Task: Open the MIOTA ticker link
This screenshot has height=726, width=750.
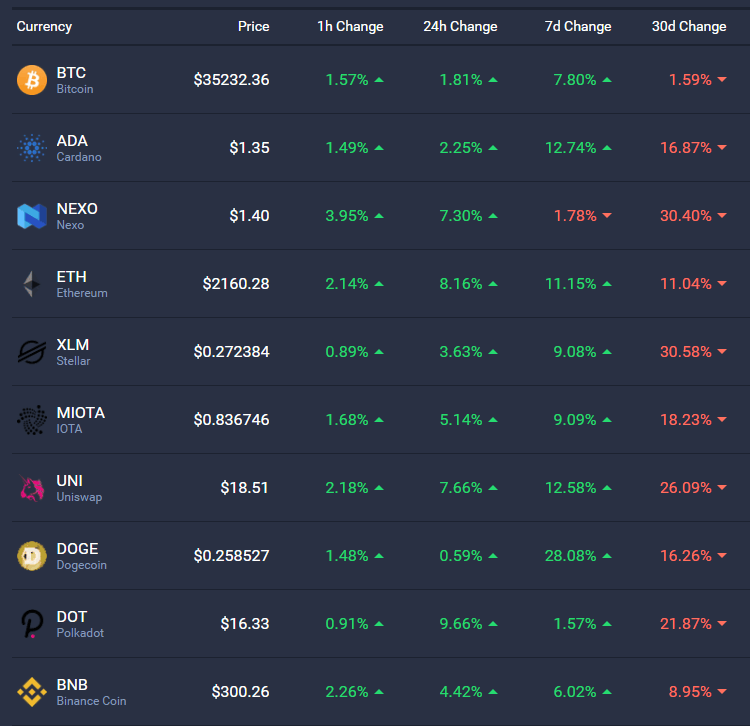Action: click(80, 412)
